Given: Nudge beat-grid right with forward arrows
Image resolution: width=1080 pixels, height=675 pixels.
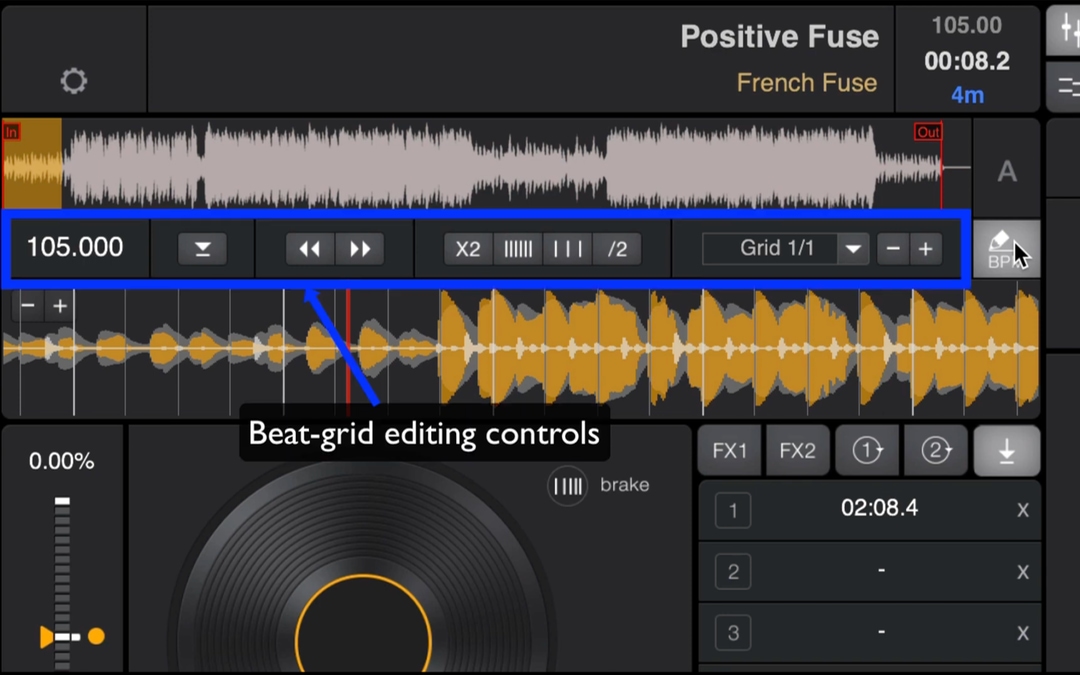Looking at the screenshot, I should point(360,249).
